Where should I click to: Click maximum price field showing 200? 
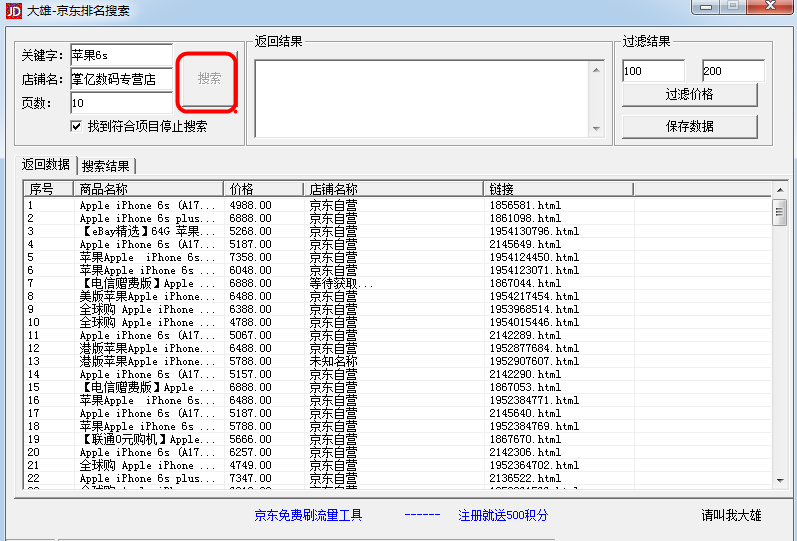[733, 71]
